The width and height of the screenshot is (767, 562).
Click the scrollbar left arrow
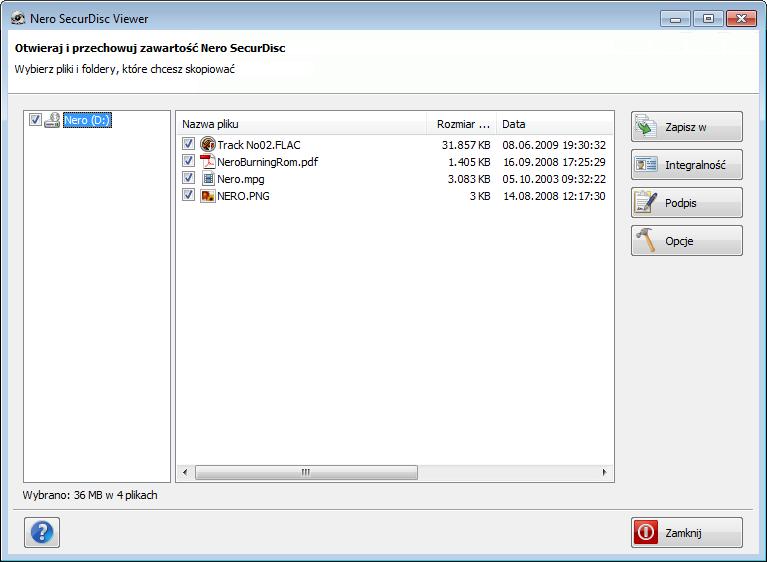[185, 472]
